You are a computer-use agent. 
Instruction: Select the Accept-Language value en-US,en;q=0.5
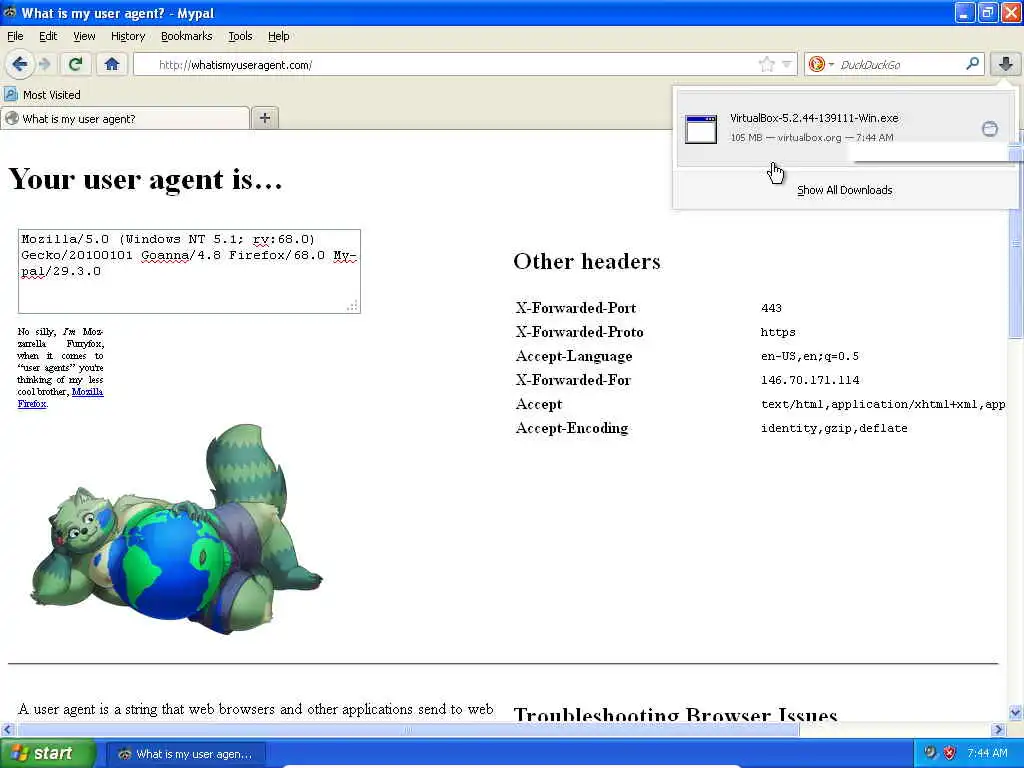click(809, 357)
